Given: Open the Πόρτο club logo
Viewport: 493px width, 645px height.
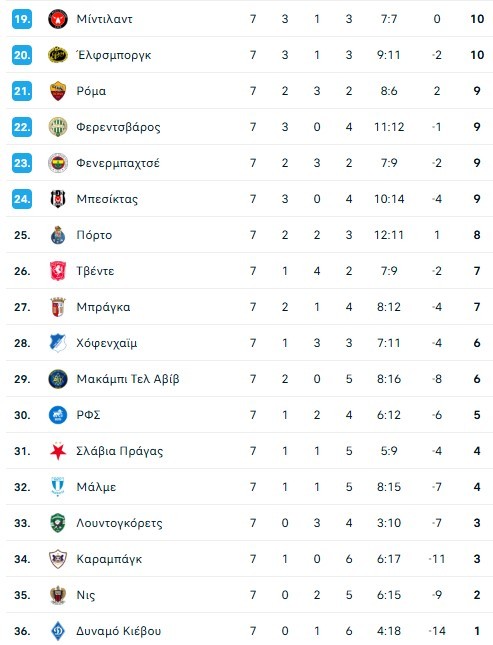Looking at the screenshot, I should pos(58,235).
